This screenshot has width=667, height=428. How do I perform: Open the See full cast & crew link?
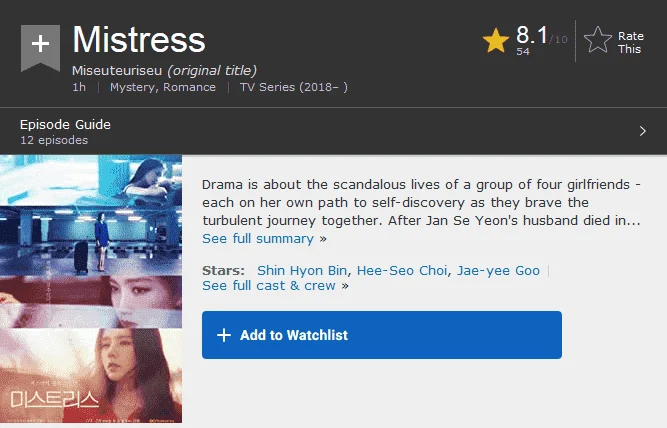click(x=269, y=285)
